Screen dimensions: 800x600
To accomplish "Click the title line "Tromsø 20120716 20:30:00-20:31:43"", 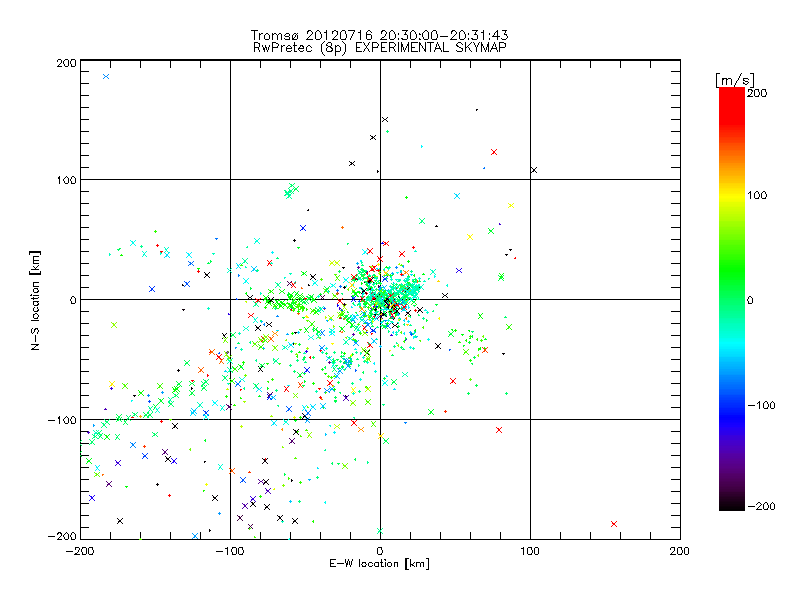I will pyautogui.click(x=379, y=35).
